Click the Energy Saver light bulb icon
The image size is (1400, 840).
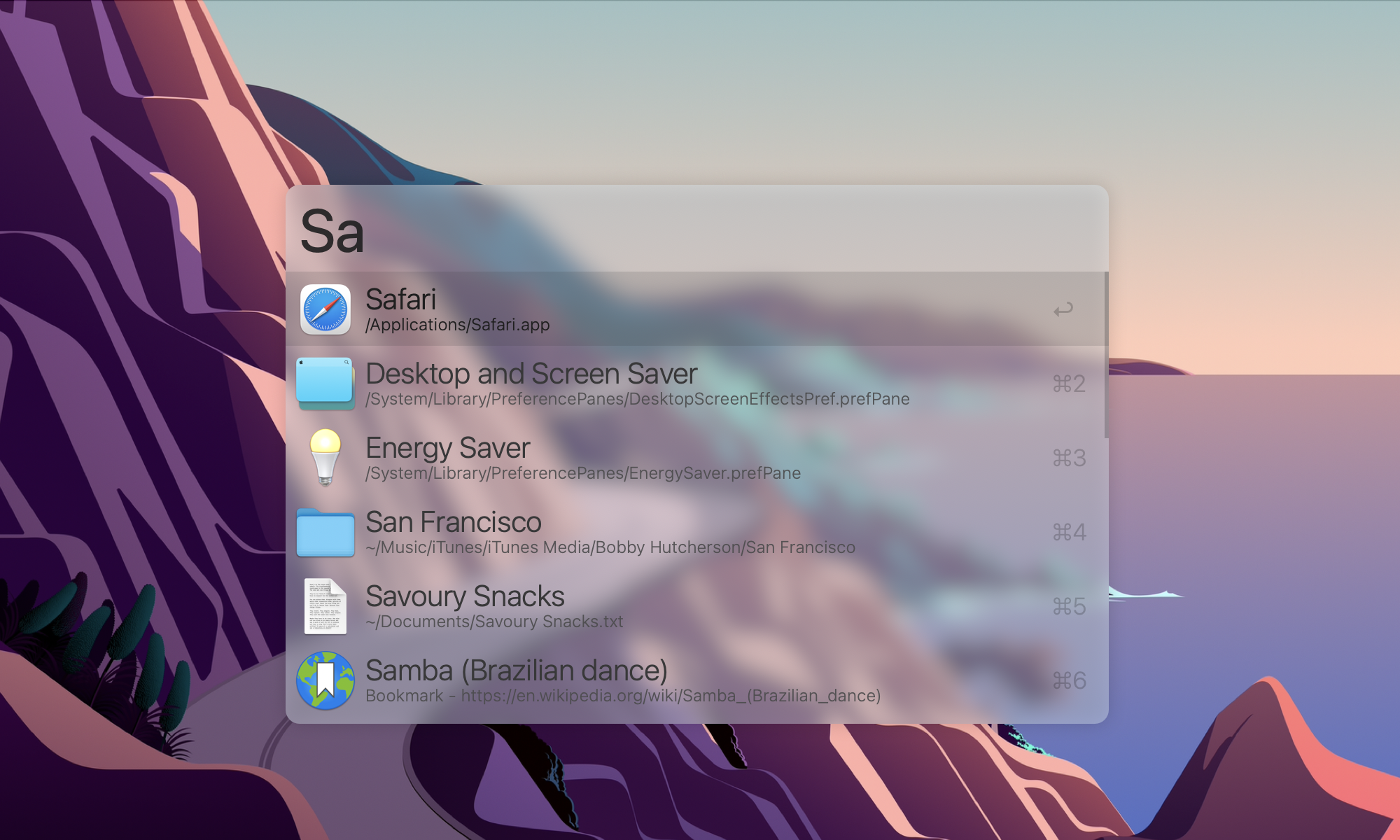[x=325, y=457]
